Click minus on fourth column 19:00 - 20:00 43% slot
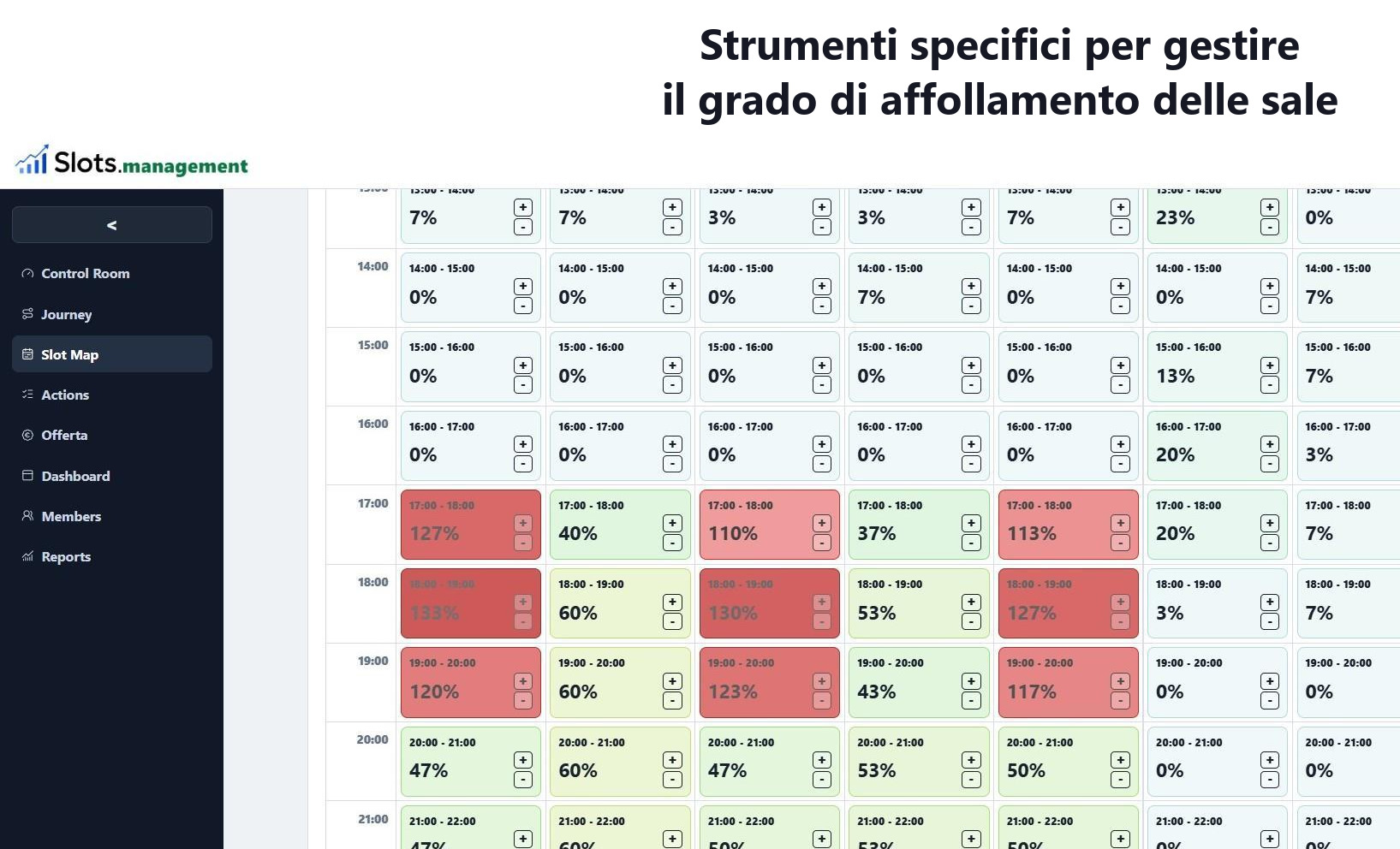 971,701
